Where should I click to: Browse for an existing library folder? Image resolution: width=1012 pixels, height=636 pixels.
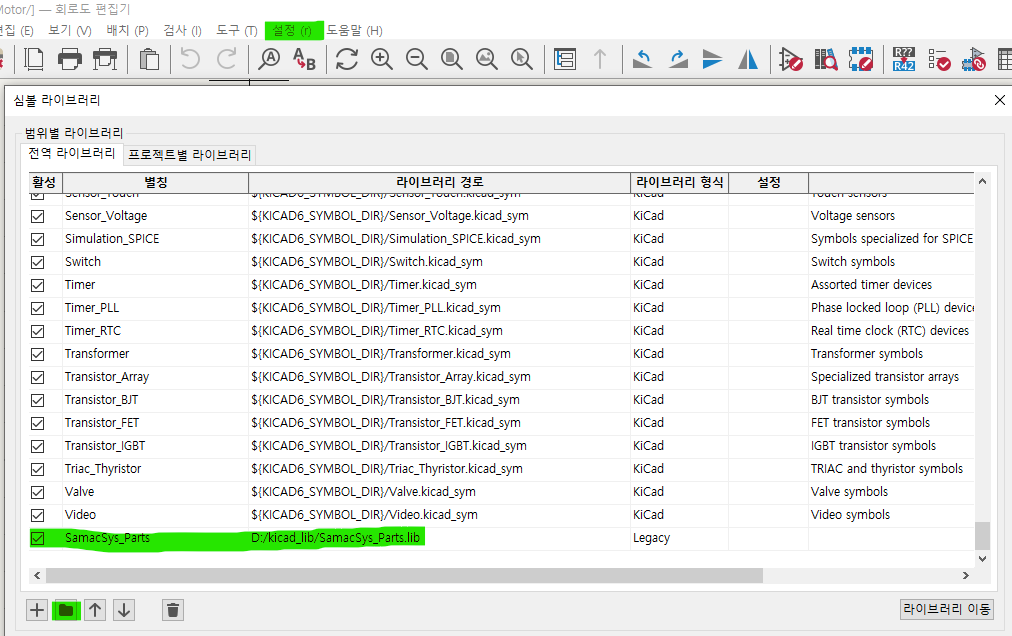coord(66,610)
